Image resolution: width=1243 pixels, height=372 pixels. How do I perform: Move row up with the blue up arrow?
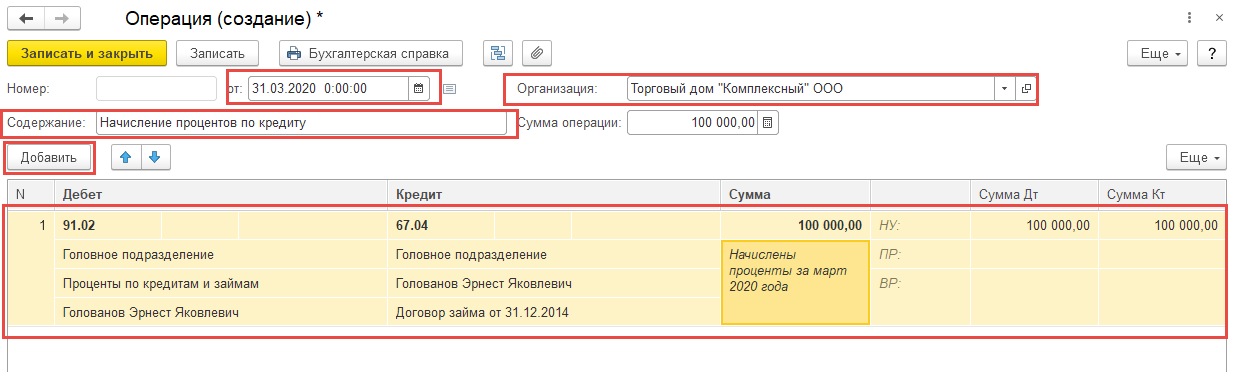click(126, 157)
